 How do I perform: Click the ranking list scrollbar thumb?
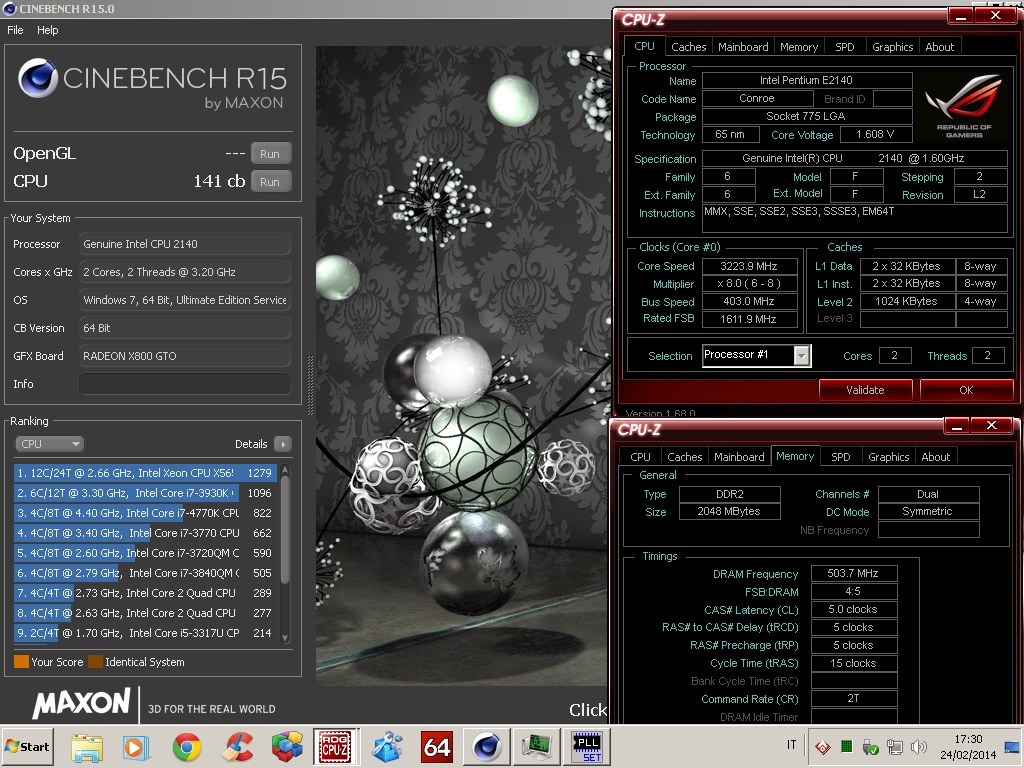[285, 530]
